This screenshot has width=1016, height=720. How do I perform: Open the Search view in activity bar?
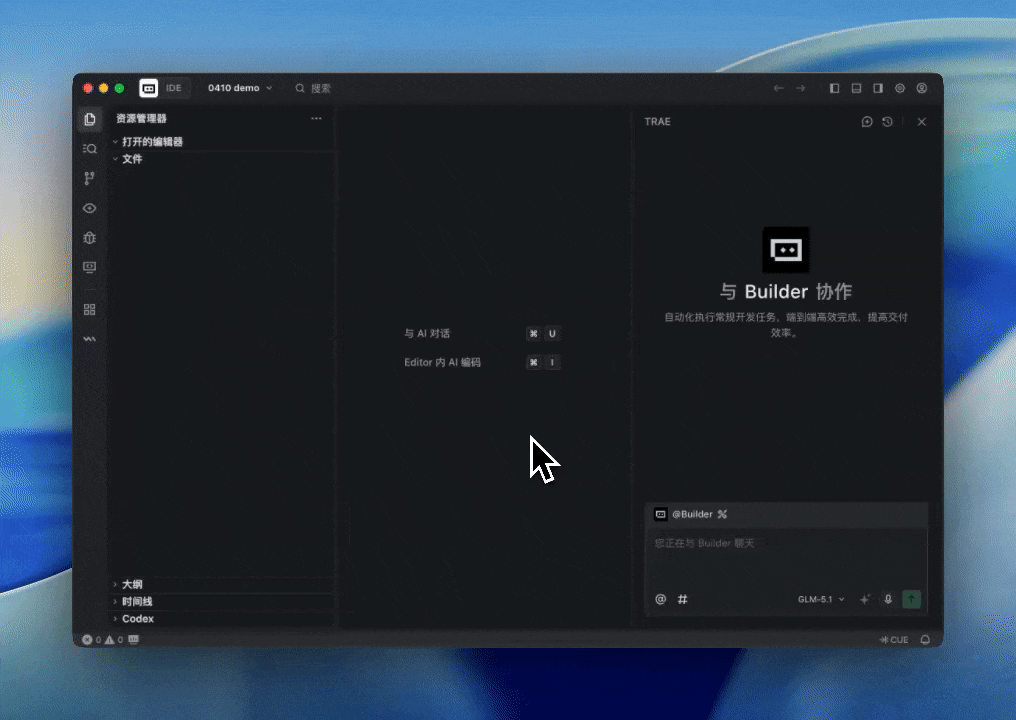[89, 148]
